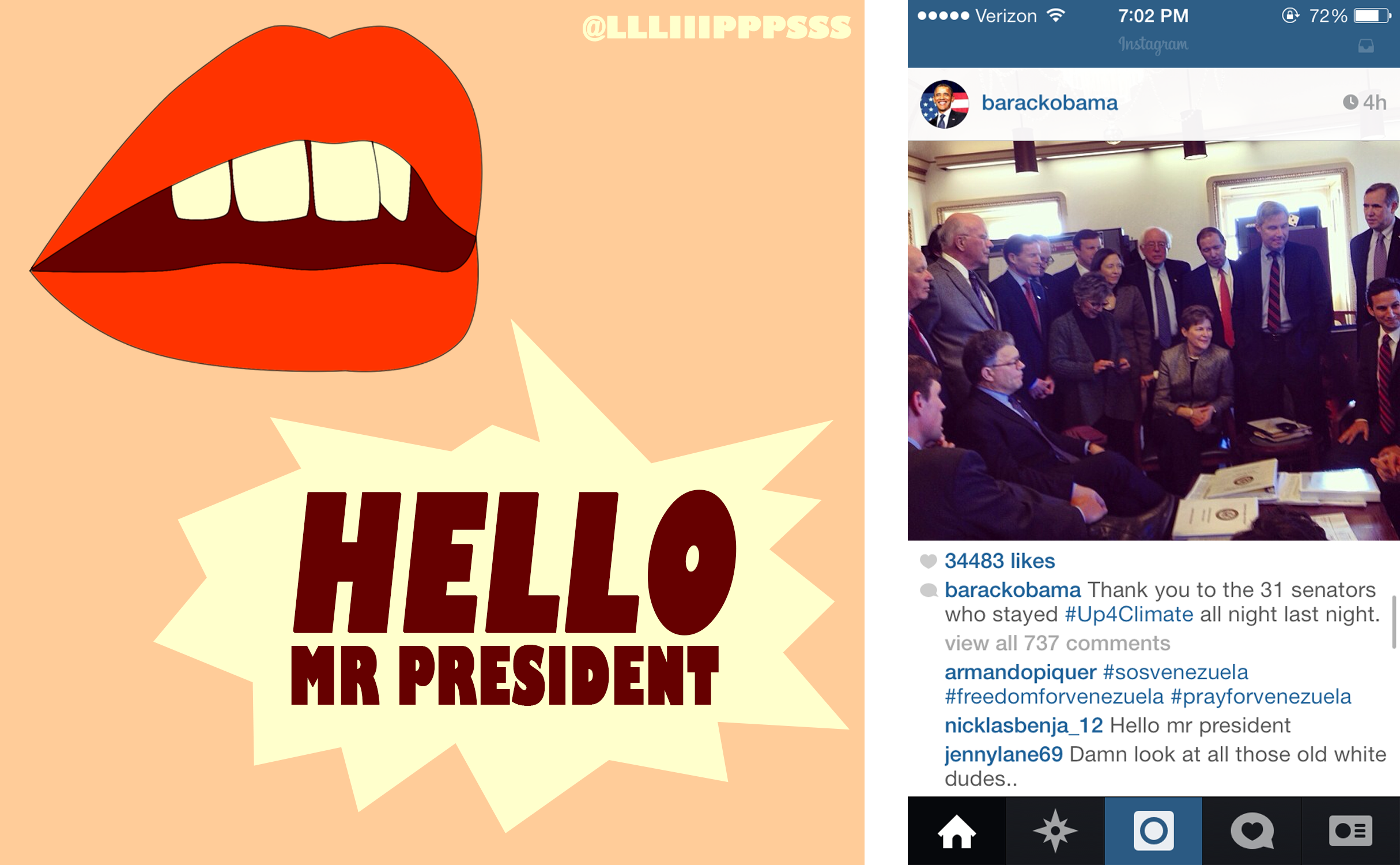The image size is (1400, 865).
Task: Expand view all 737 comments
Action: [1058, 643]
